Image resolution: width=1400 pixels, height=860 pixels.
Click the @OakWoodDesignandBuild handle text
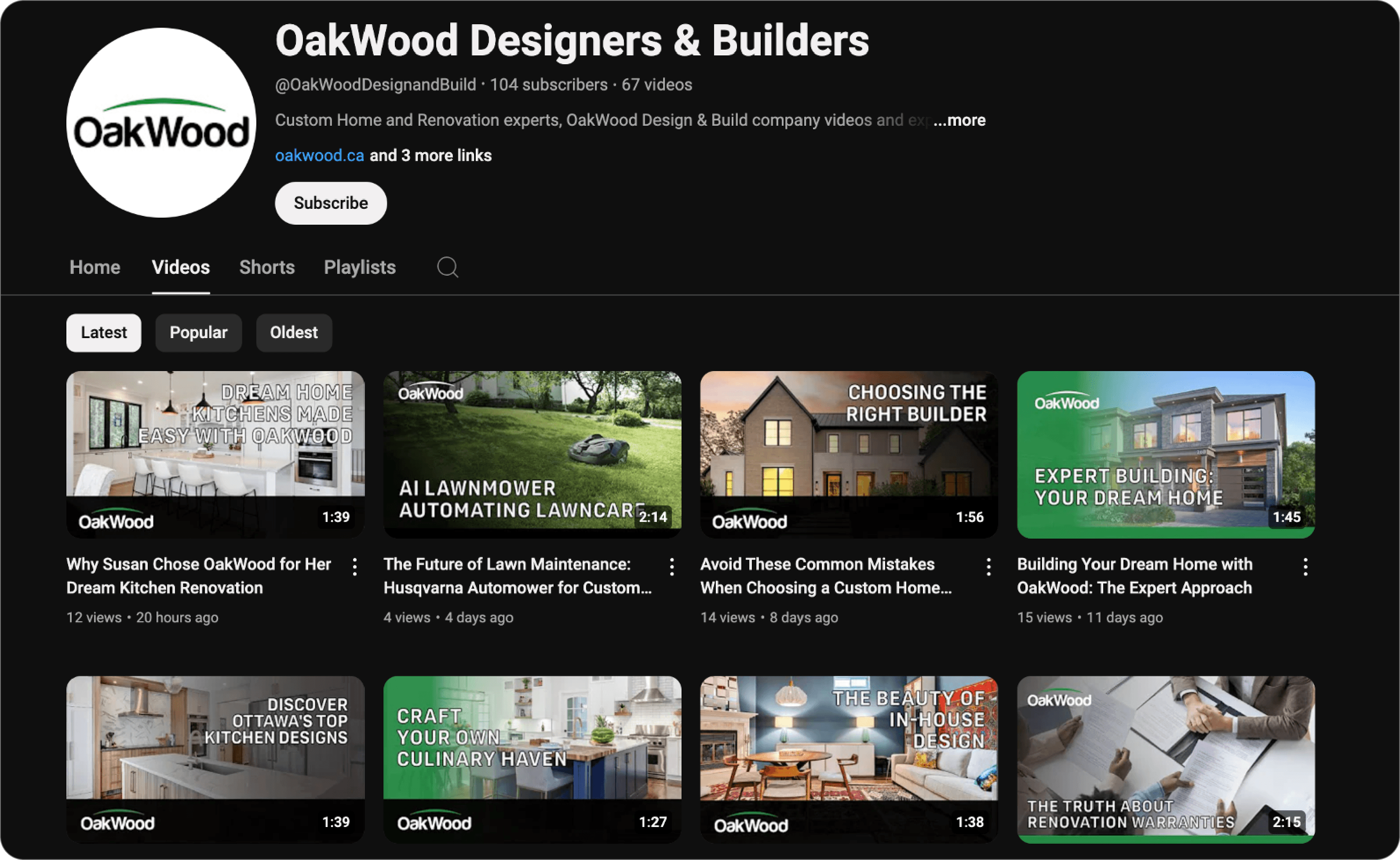point(376,85)
